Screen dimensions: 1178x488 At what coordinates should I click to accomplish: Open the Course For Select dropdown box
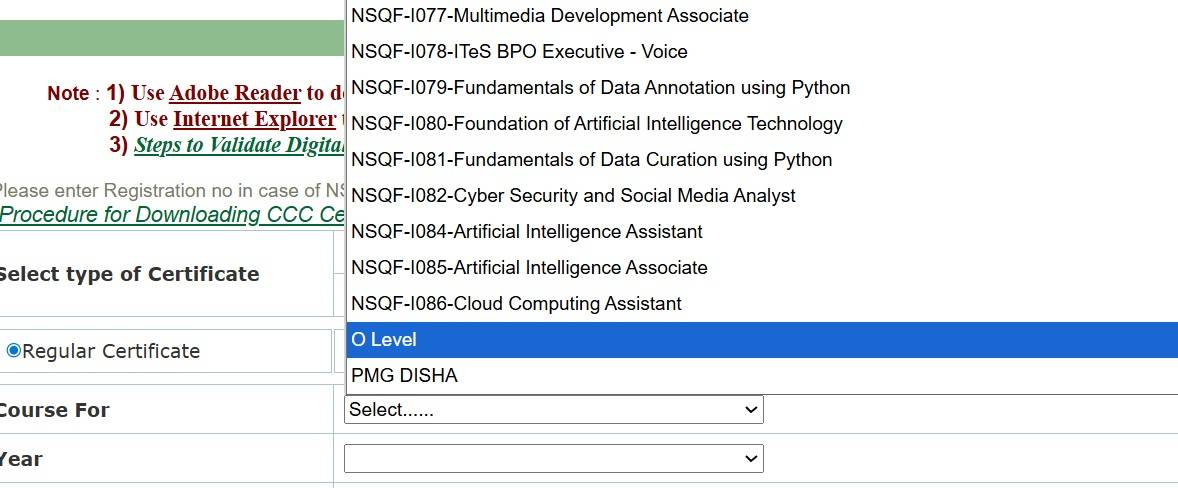click(x=540, y=410)
